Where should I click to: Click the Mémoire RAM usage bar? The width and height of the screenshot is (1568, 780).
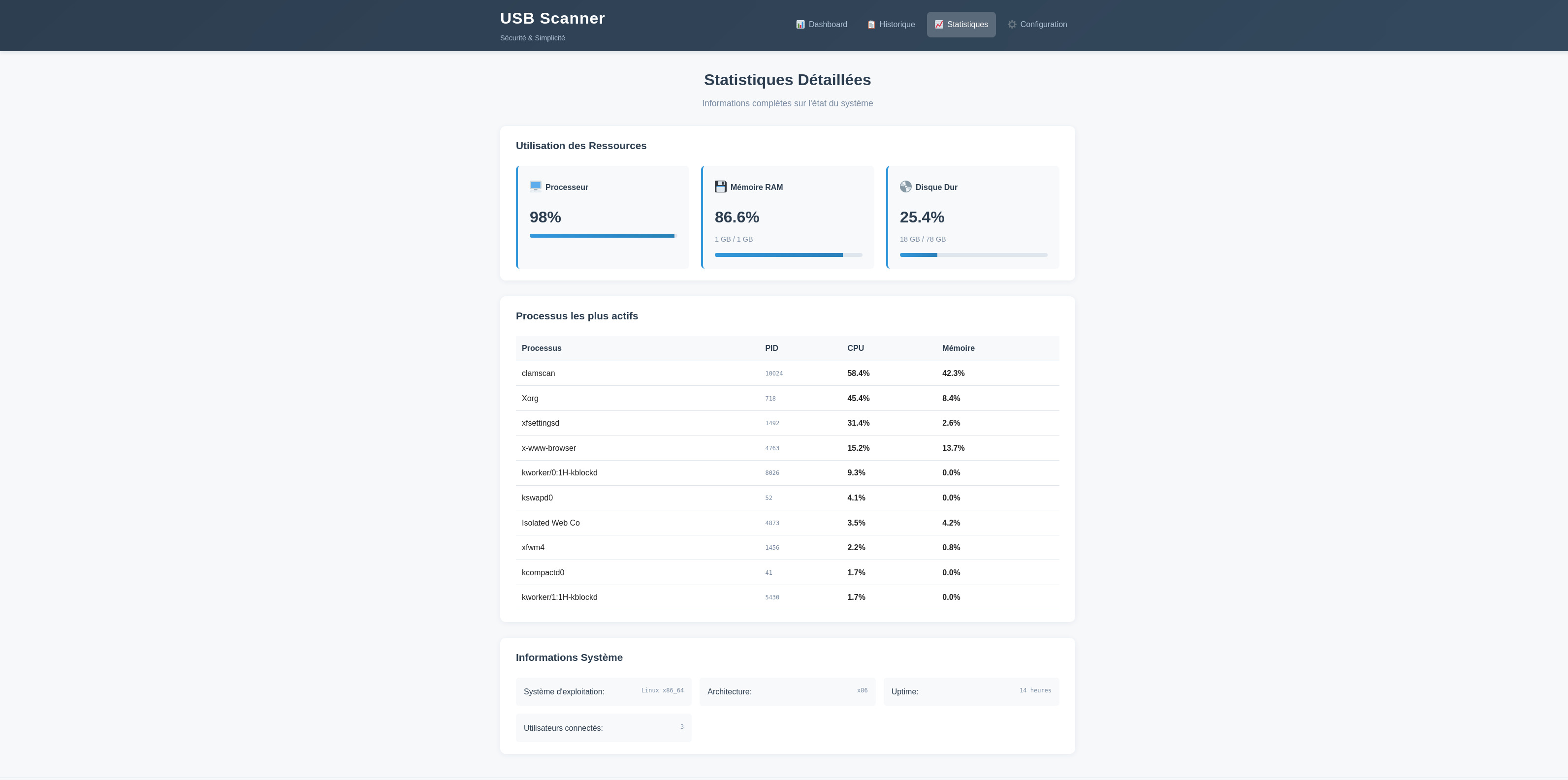[x=788, y=255]
